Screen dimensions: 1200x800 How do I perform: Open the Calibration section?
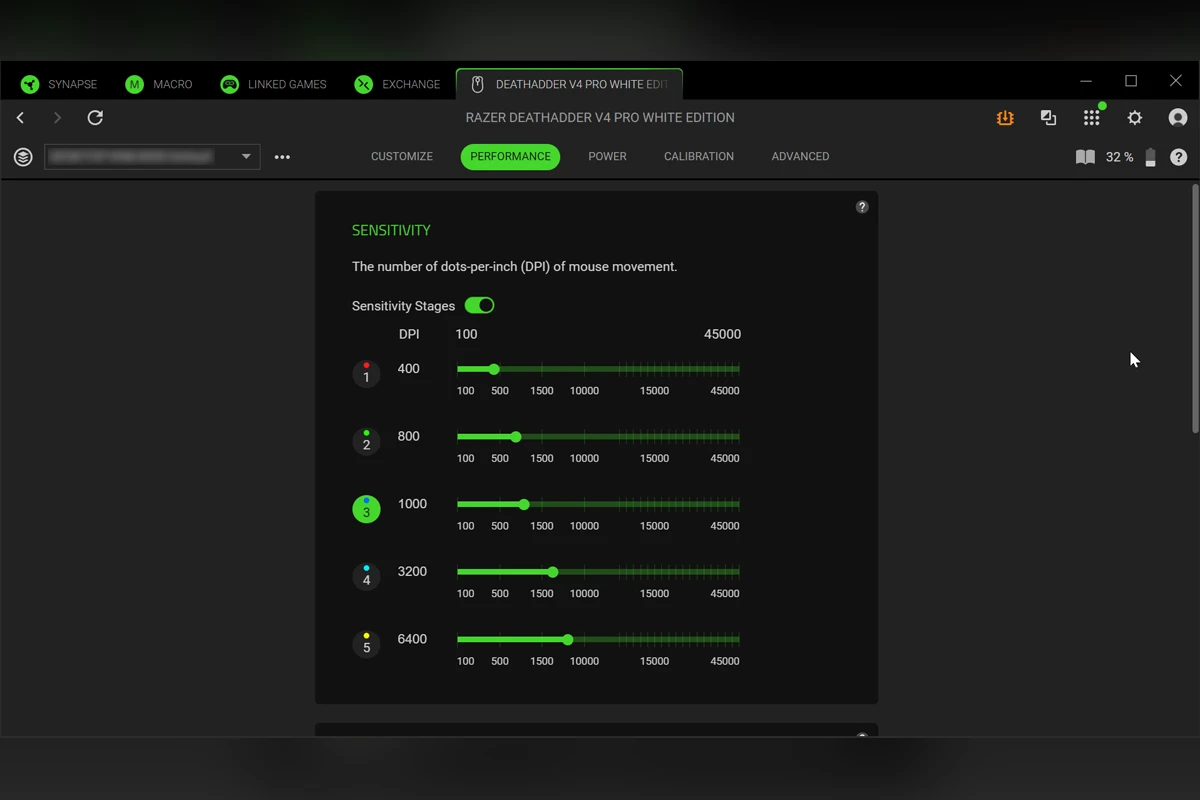pyautogui.click(x=699, y=157)
